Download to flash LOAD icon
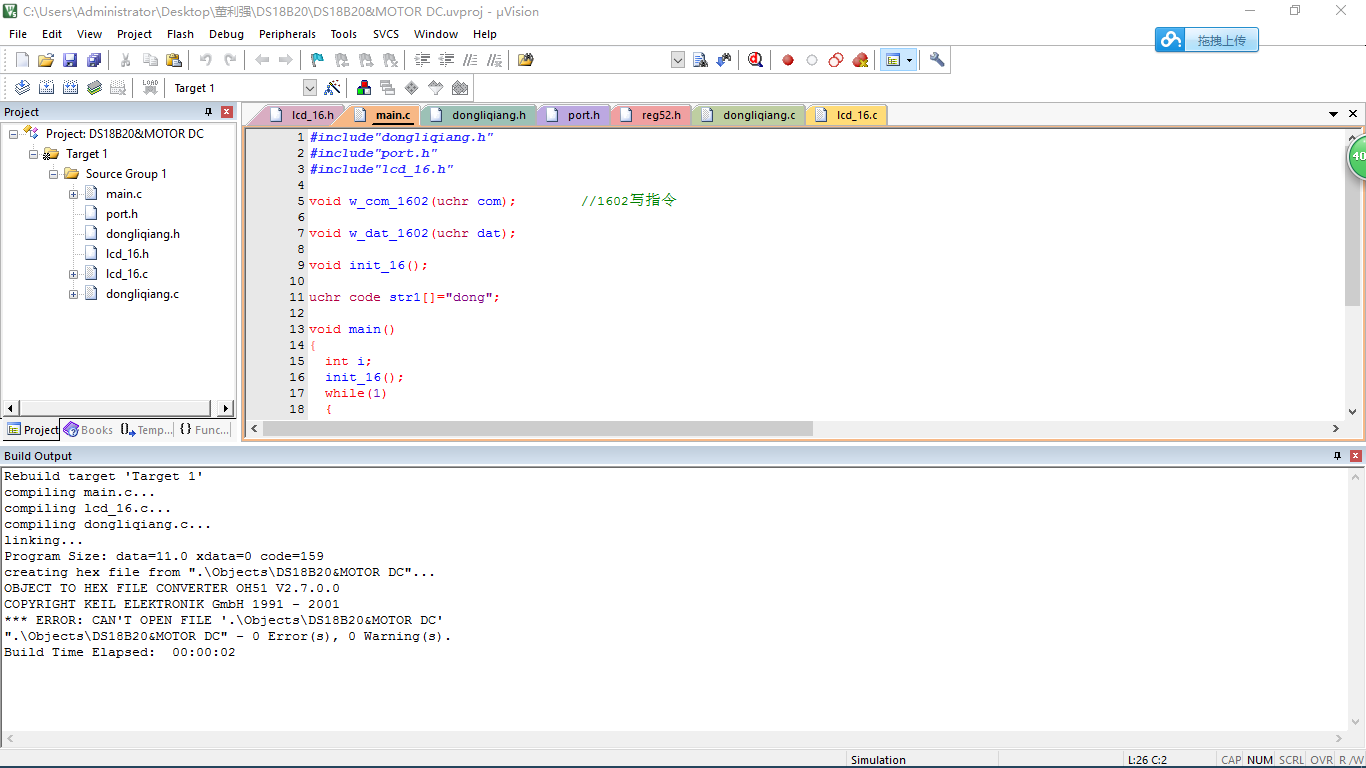Screen dimensions: 1366x768 click(150, 88)
